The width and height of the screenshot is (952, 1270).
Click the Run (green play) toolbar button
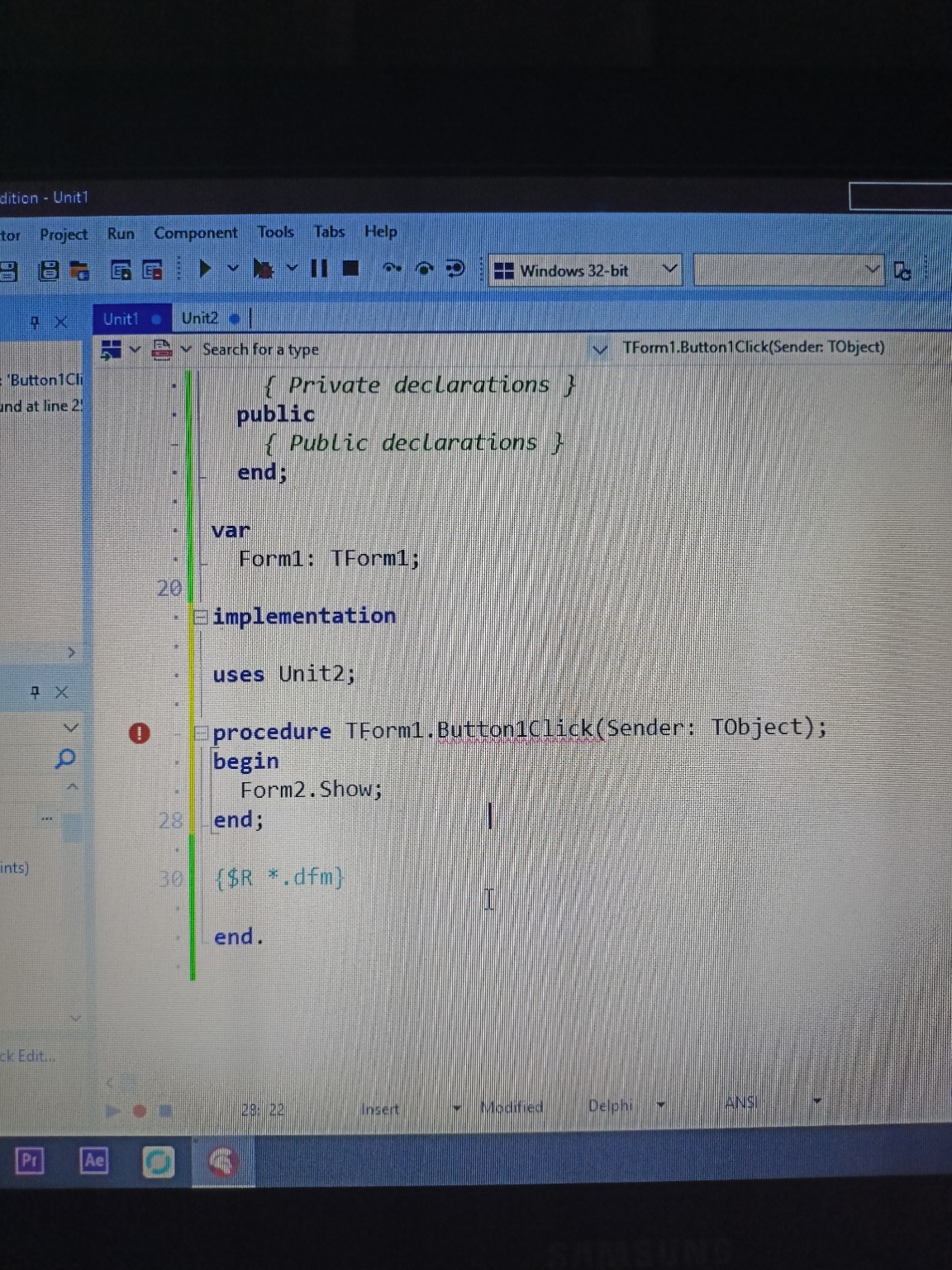click(205, 269)
